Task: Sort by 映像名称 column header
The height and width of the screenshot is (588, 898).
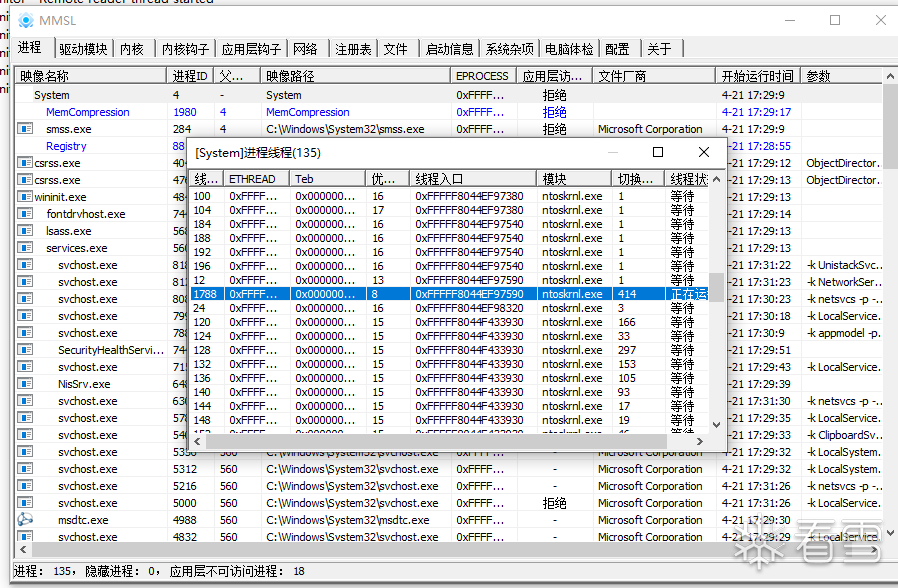Action: tap(90, 76)
